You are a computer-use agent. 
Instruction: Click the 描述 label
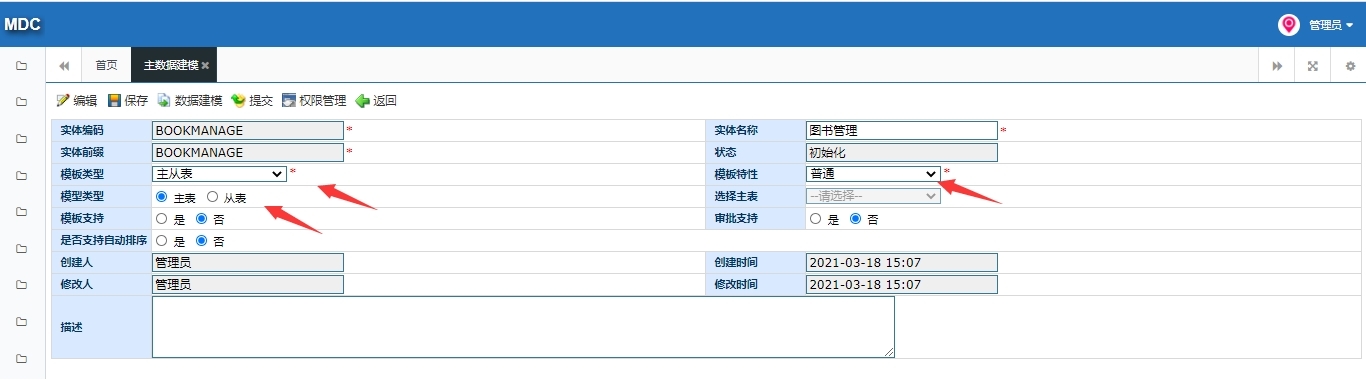click(x=71, y=327)
